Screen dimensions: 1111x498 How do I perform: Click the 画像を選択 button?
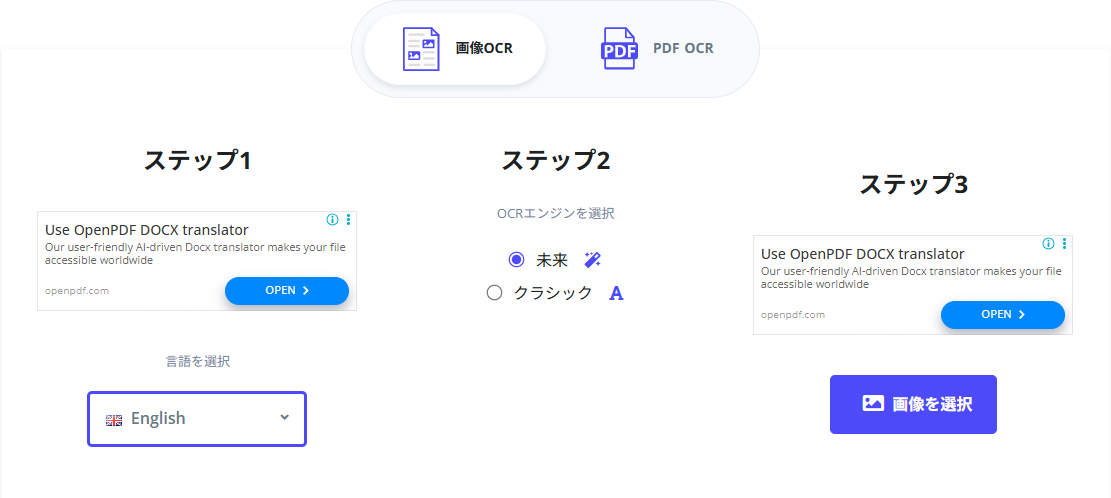coord(913,404)
